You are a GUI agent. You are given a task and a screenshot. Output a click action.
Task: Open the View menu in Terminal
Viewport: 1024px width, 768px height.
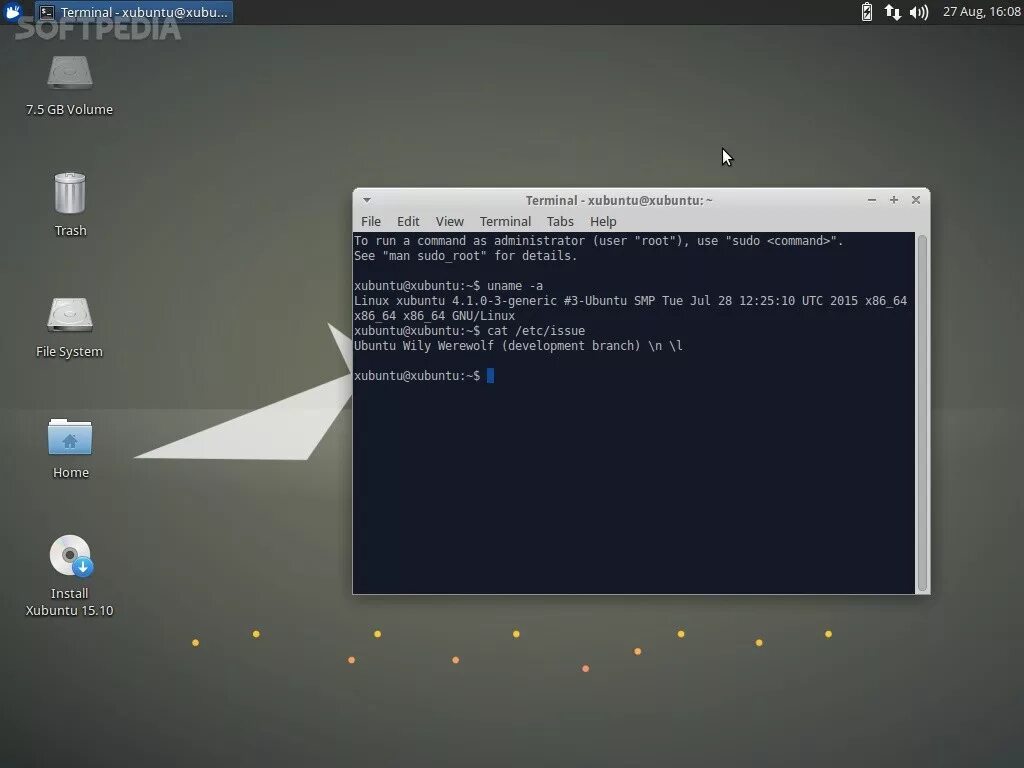(x=449, y=221)
